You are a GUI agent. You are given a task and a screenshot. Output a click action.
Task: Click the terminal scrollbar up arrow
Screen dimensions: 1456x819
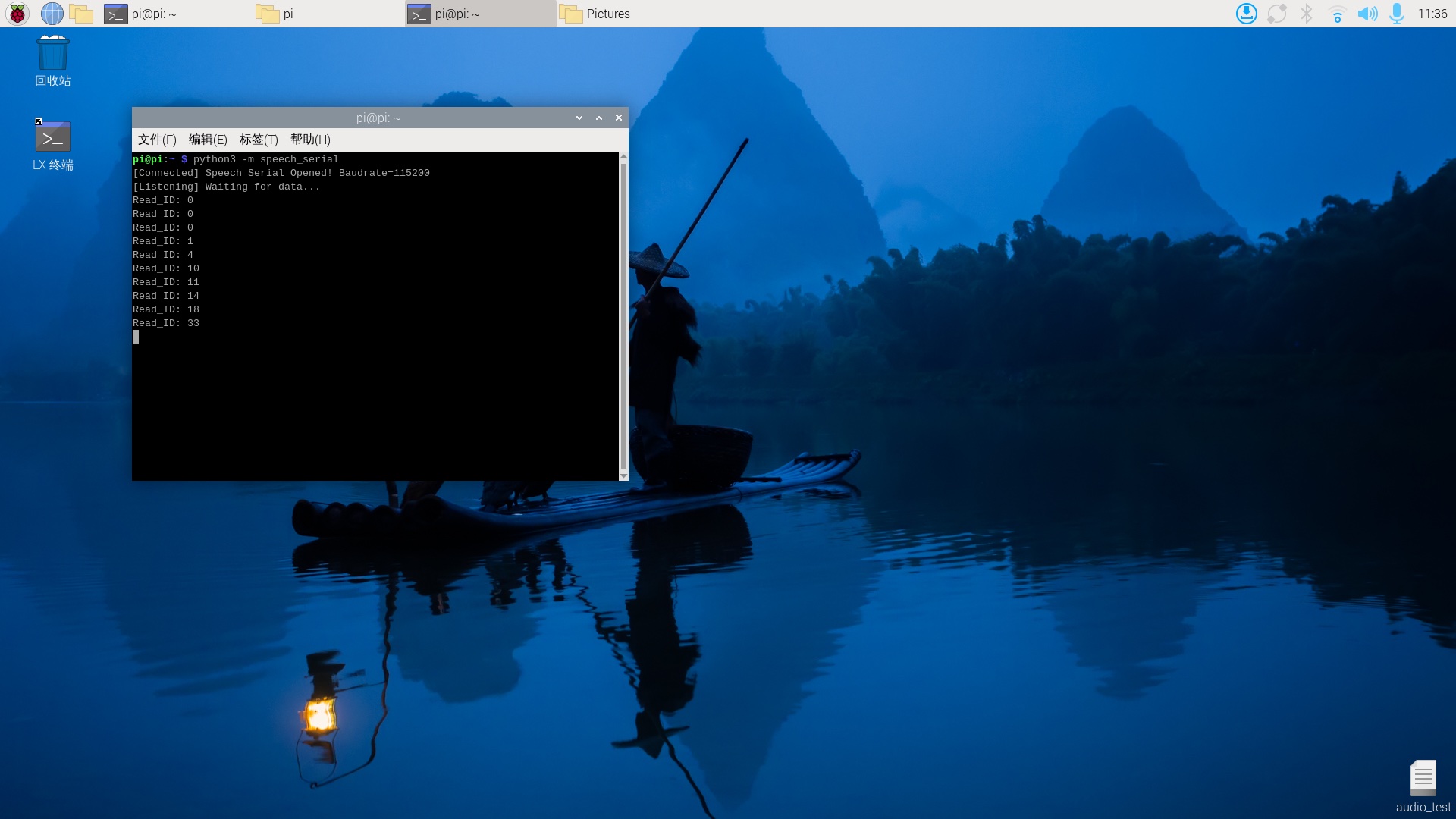click(623, 156)
